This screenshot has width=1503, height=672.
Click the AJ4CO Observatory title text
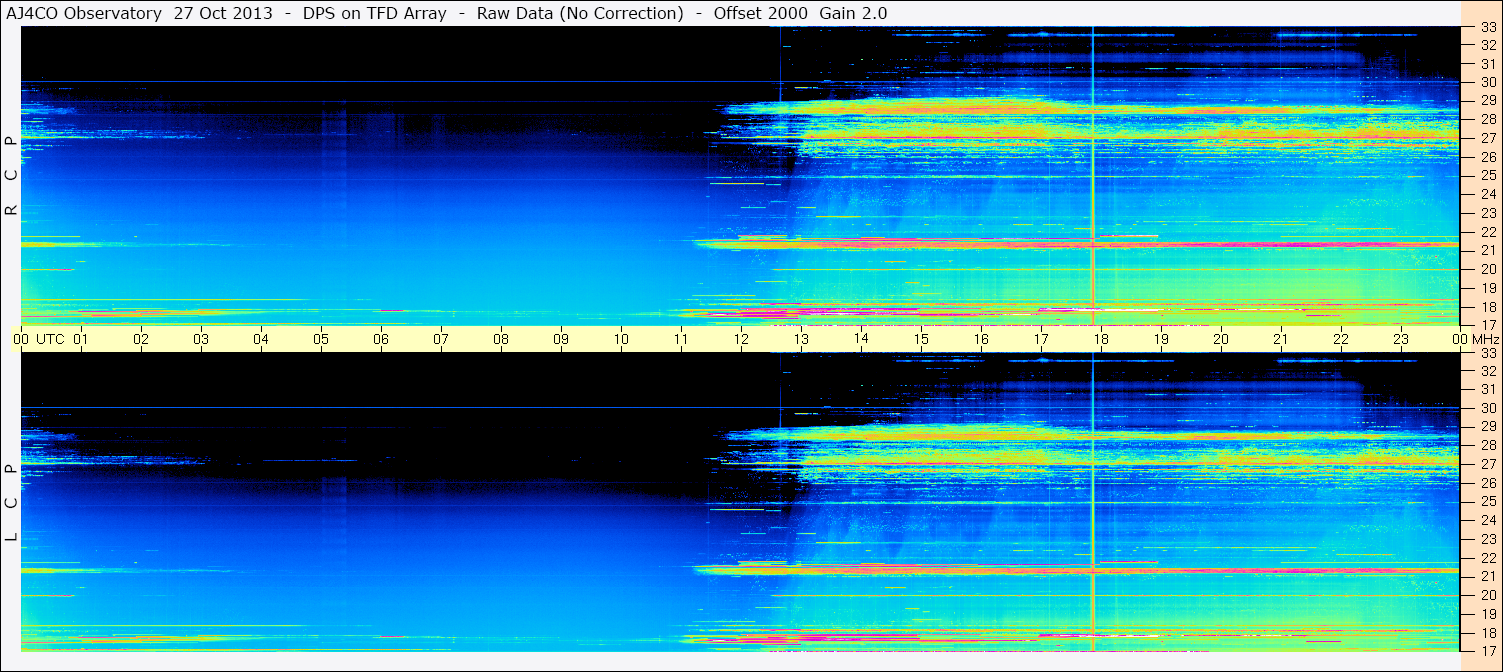pyautogui.click(x=83, y=13)
